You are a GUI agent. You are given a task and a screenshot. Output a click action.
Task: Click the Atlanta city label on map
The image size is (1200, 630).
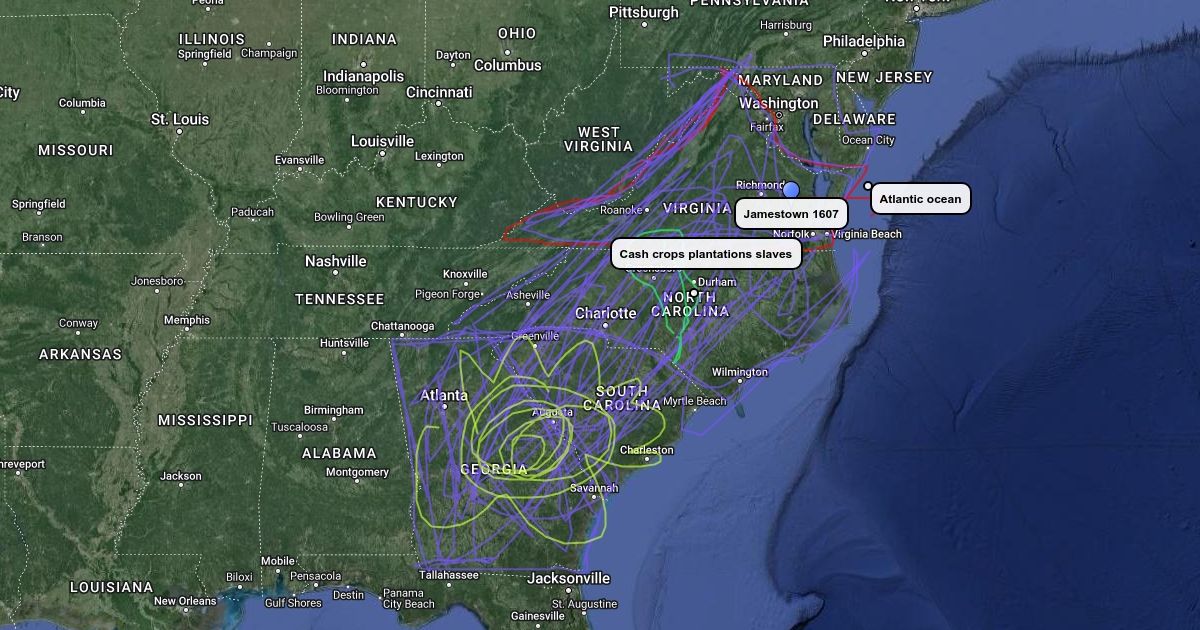[443, 396]
